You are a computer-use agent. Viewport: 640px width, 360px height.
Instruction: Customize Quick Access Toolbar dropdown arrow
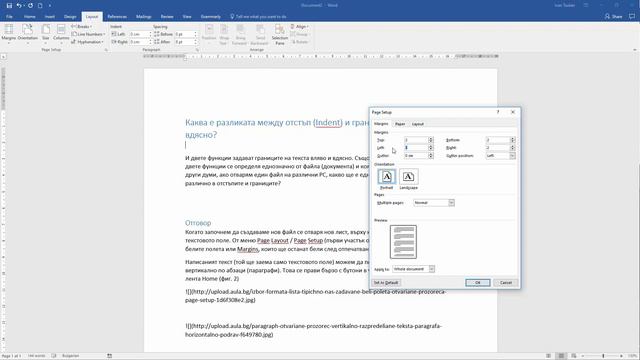coord(50,6)
